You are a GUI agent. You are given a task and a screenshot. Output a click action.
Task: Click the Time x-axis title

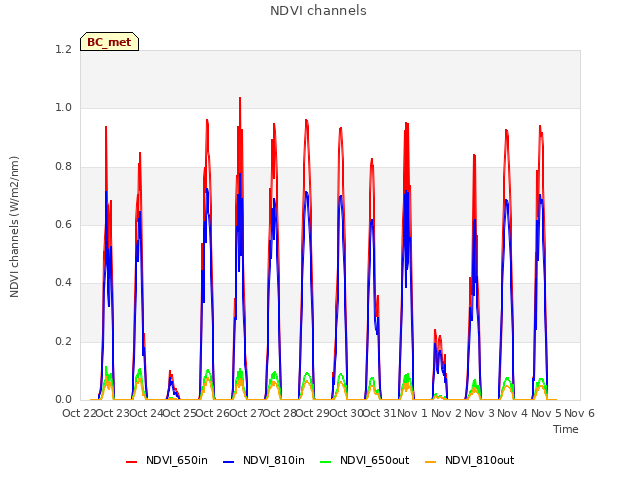click(565, 429)
